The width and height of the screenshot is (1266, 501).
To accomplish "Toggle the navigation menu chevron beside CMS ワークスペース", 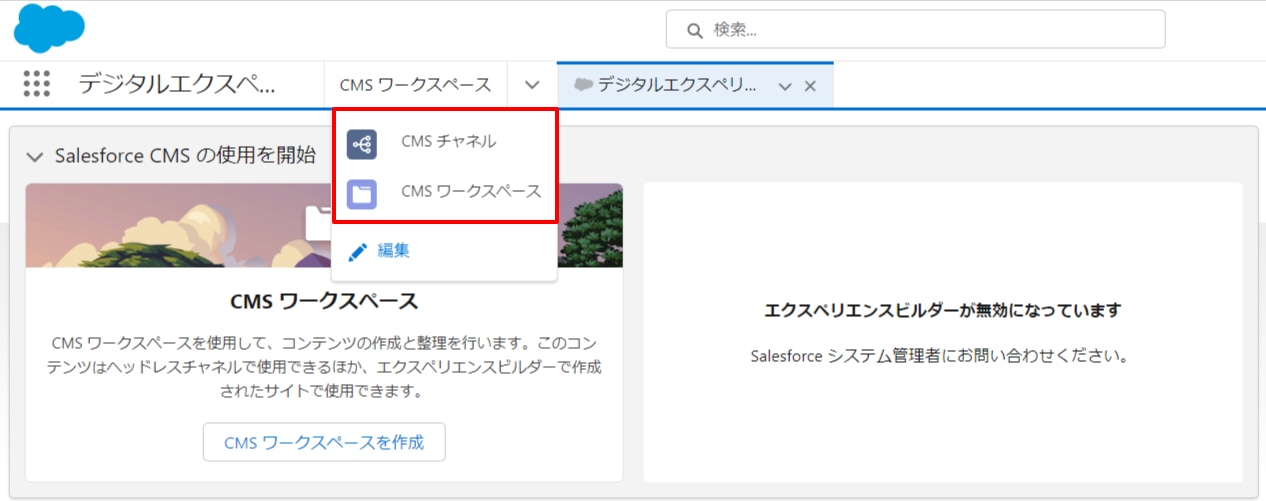I will point(532,85).
